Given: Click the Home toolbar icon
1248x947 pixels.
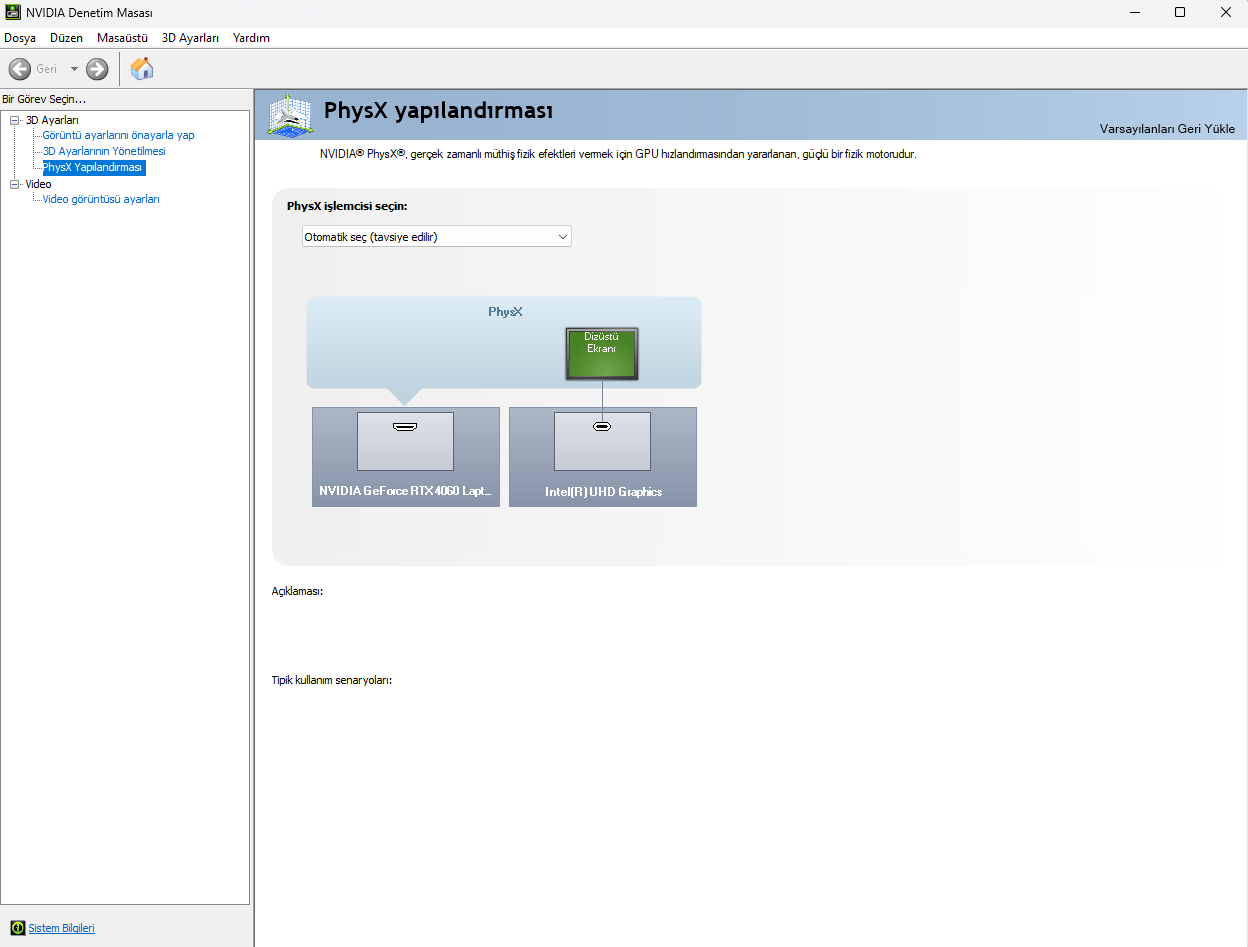Looking at the screenshot, I should [x=142, y=69].
